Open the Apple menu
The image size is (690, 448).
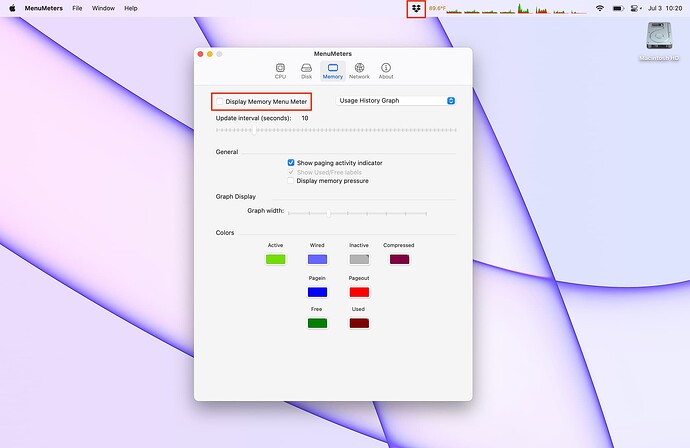12,8
